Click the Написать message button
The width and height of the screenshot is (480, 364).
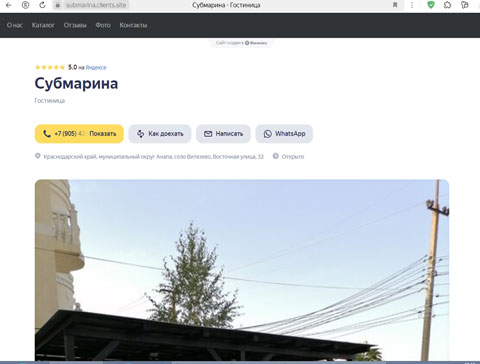223,134
